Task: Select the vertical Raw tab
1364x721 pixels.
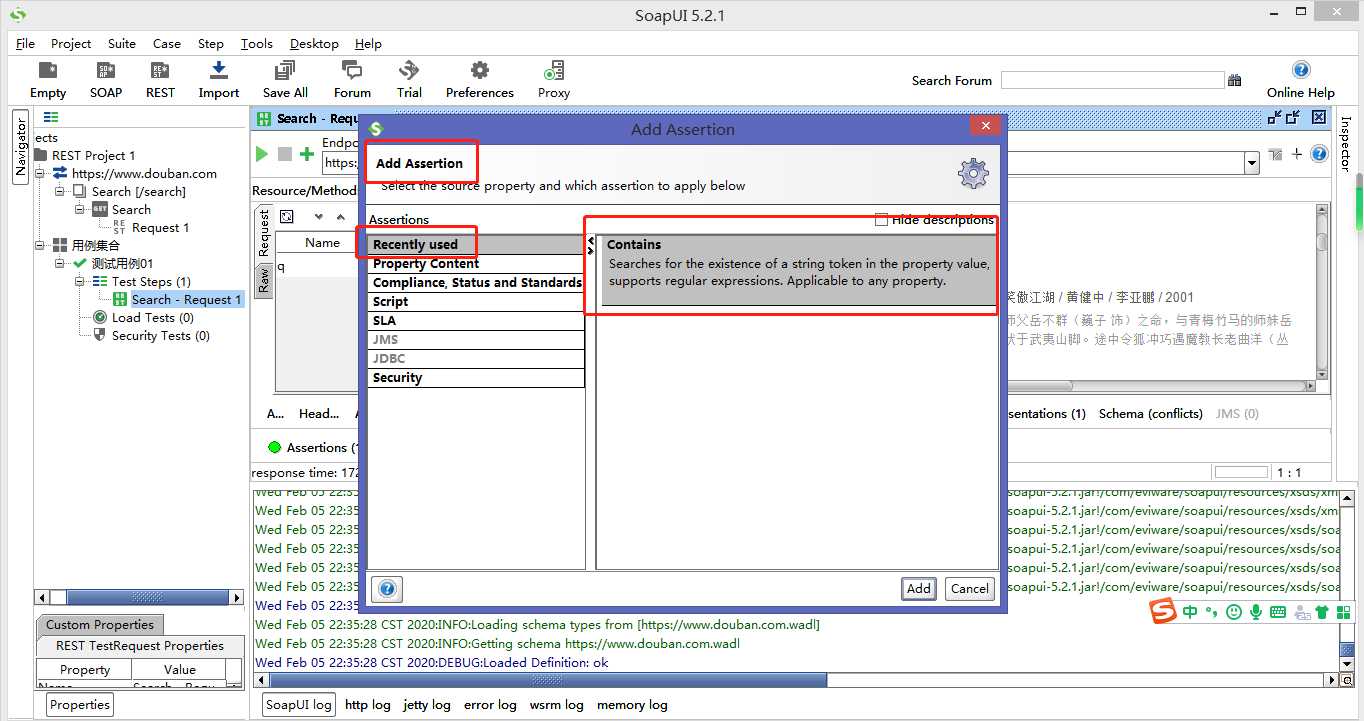Action: pyautogui.click(x=264, y=280)
